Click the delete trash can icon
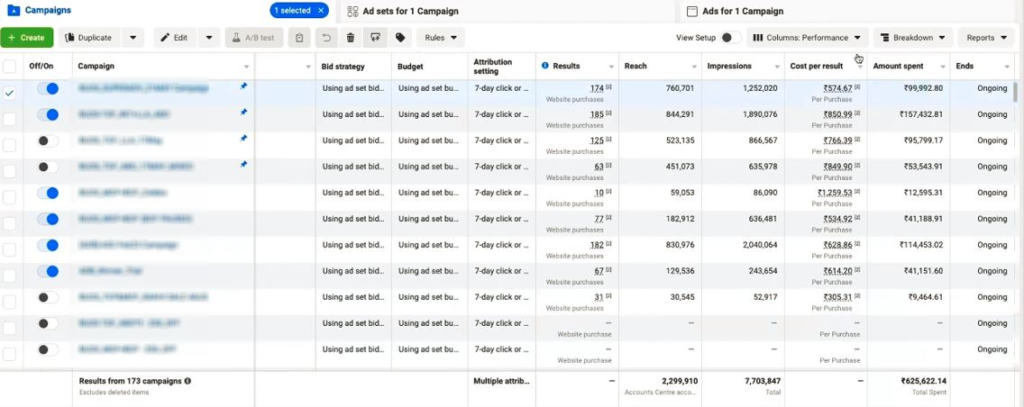Viewport: 1024px width, 407px height. click(x=350, y=38)
